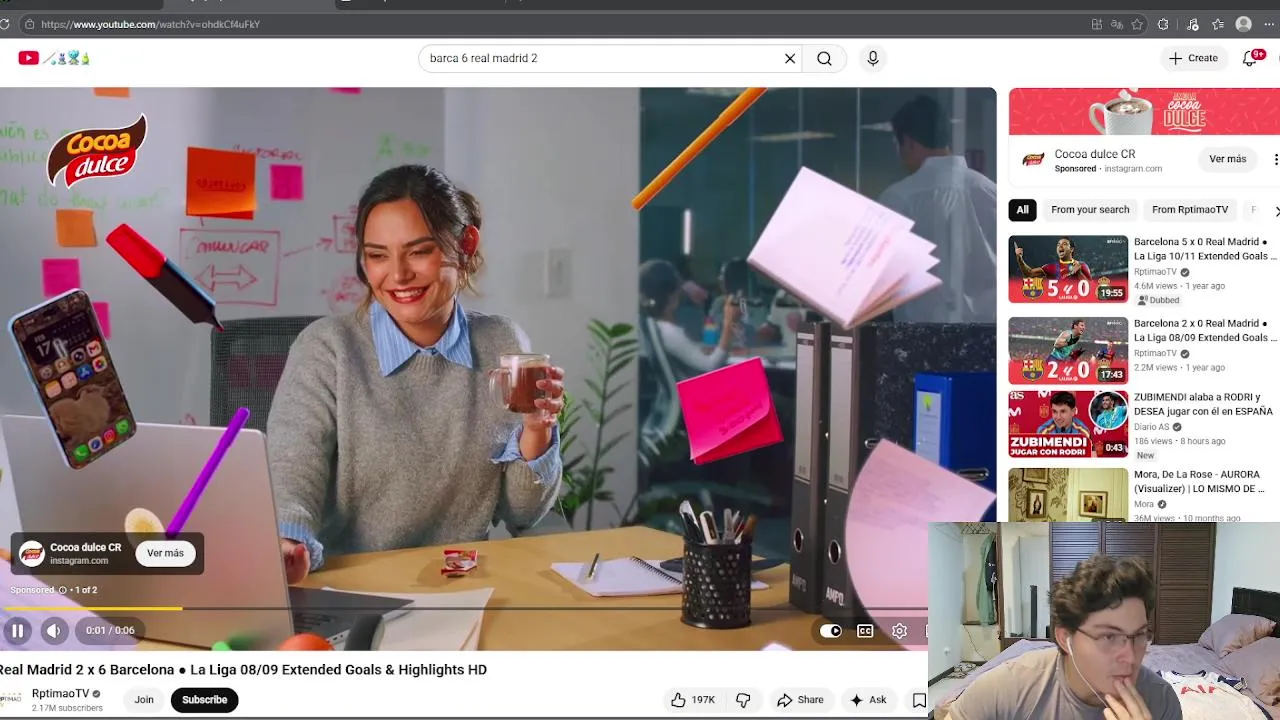The width and height of the screenshot is (1280, 720).
Task: Click the Cocoa dulce sidebar banner image
Action: point(1144,111)
